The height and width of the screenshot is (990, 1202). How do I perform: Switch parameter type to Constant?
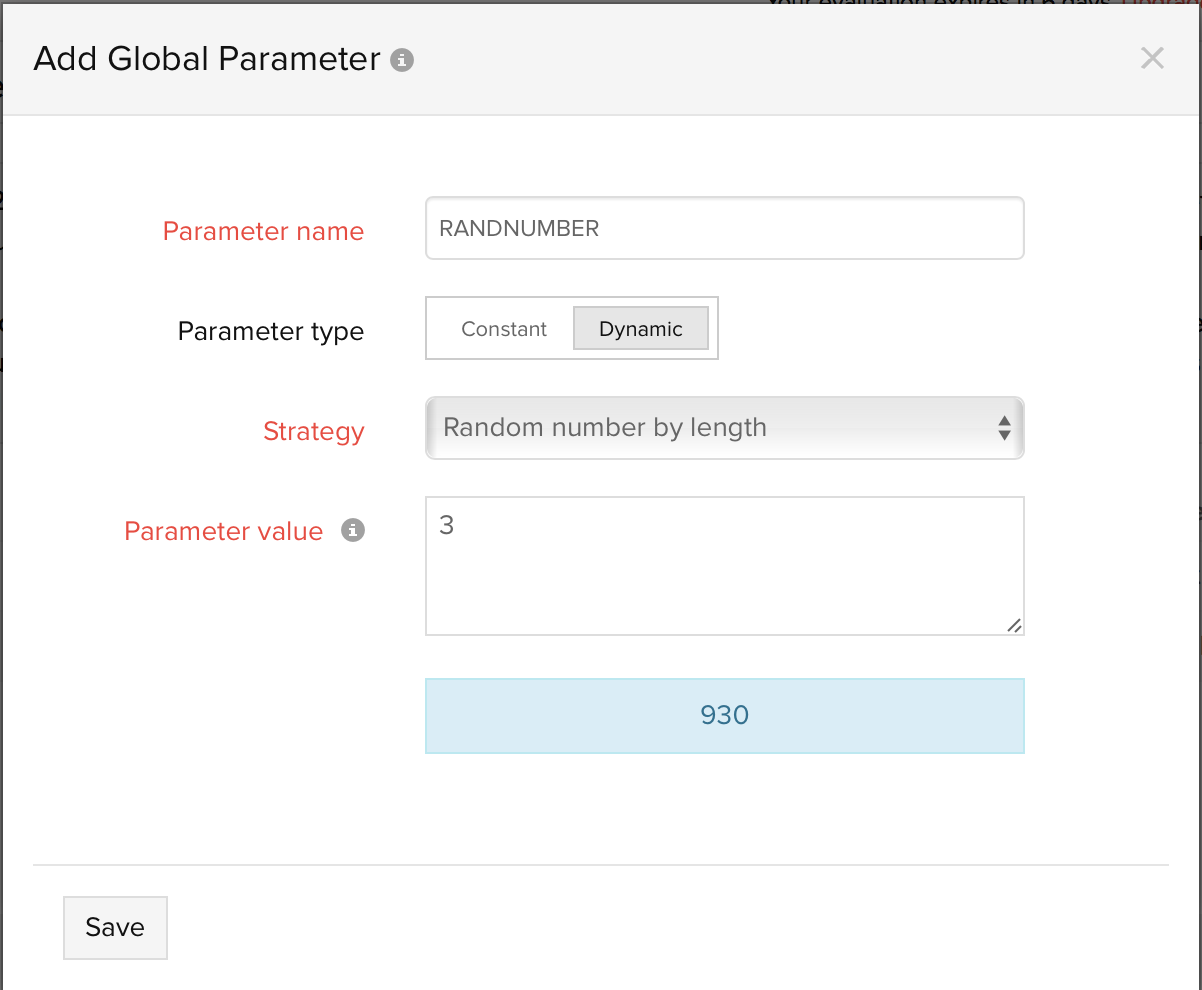(x=504, y=329)
